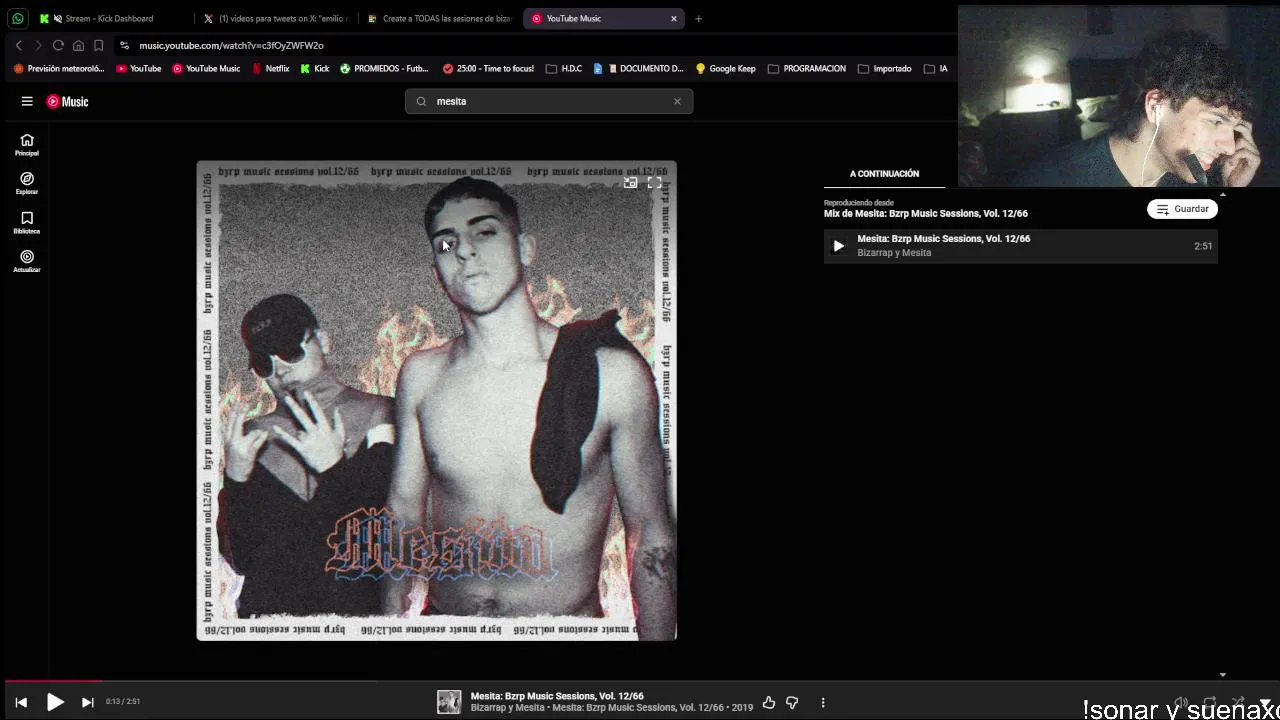1280x720 pixels.
Task: Click the WhatsApp icon in the browser
Action: [18, 18]
